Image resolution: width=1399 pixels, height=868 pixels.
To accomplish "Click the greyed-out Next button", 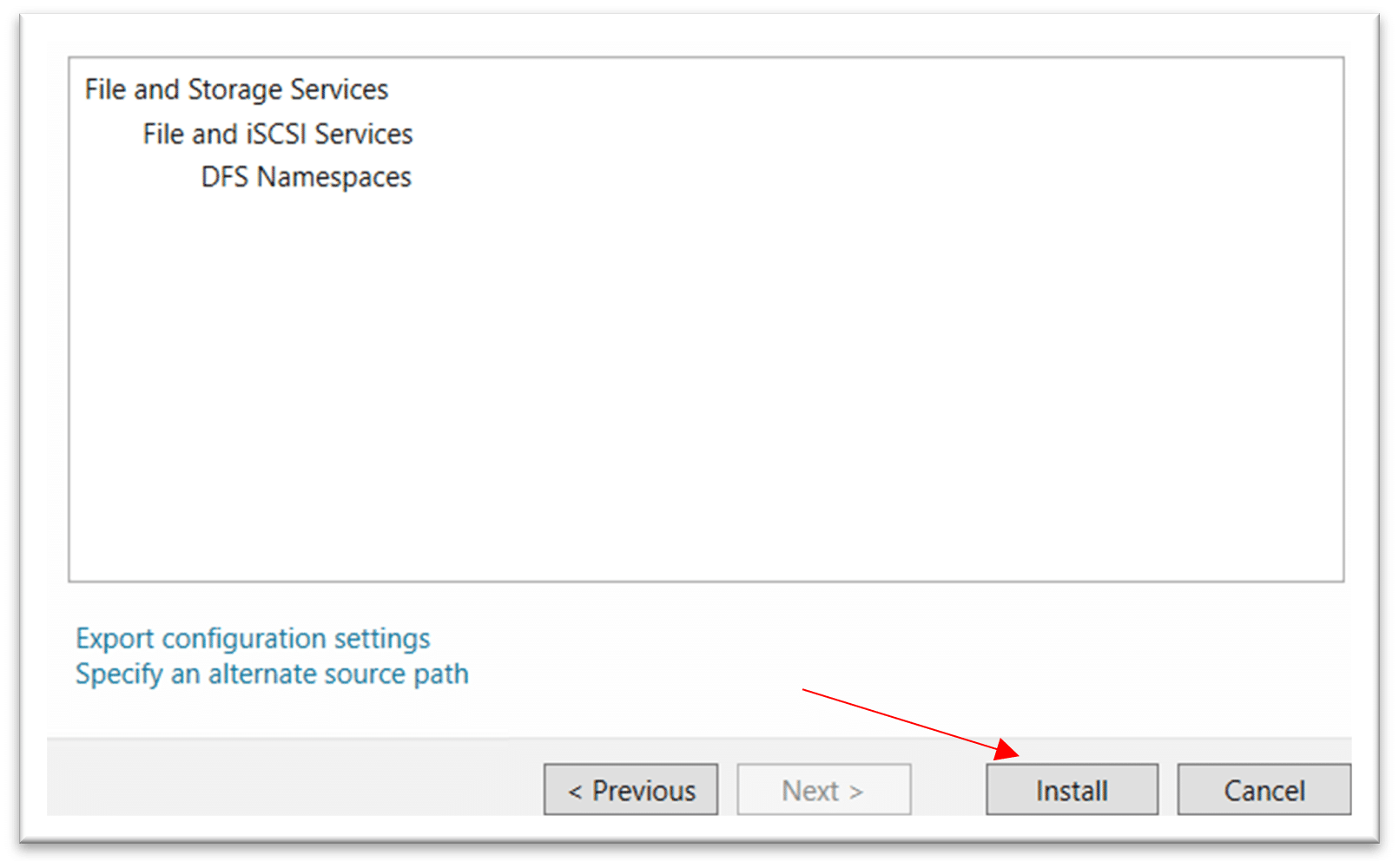I will pyautogui.click(x=823, y=790).
